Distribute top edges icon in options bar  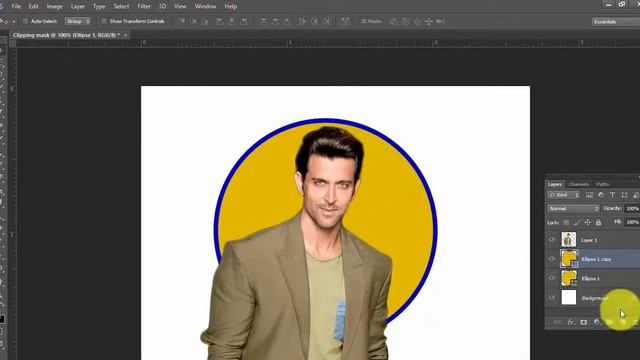[x=263, y=21]
